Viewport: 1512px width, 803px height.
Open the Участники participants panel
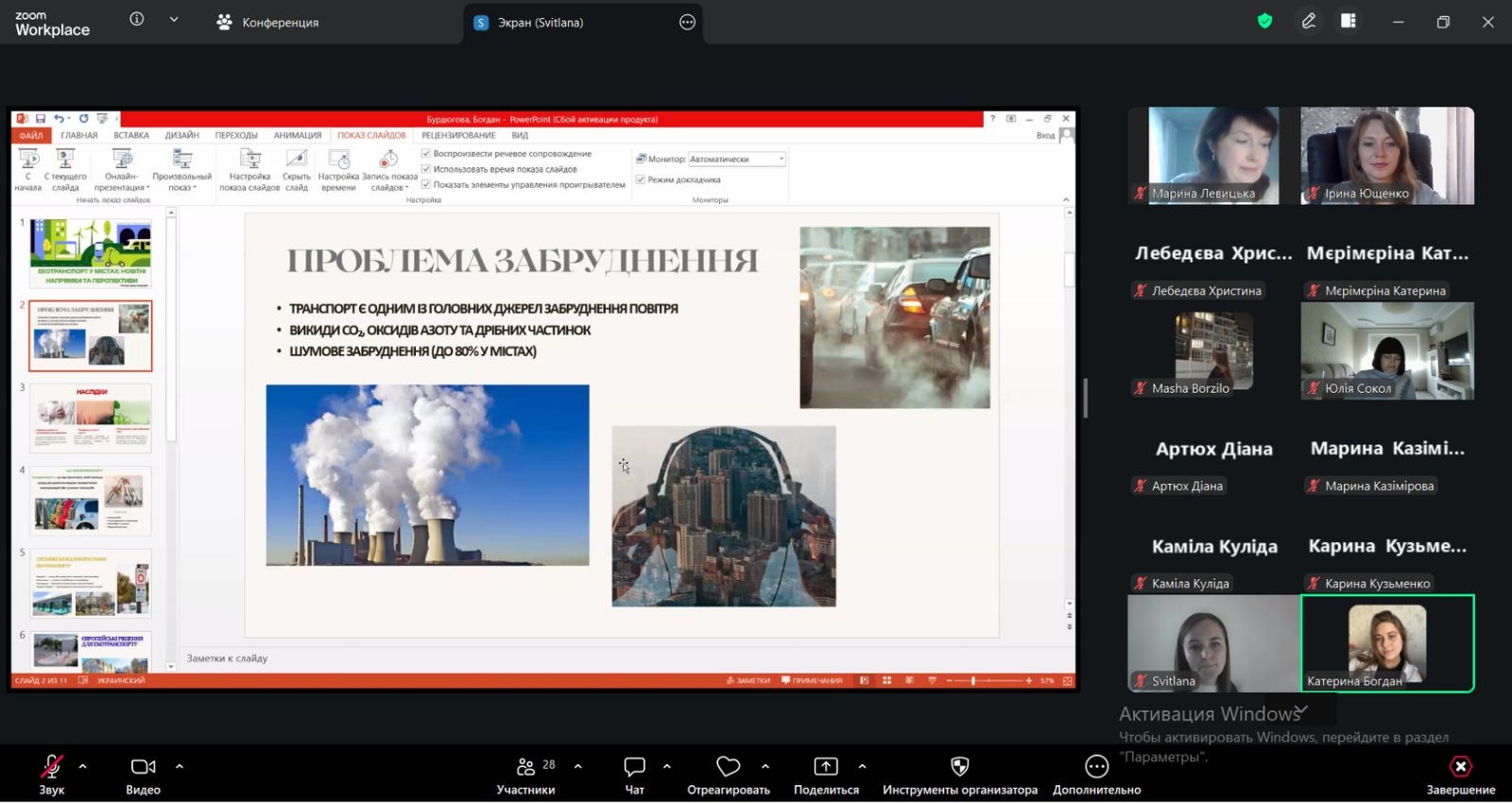point(526,766)
